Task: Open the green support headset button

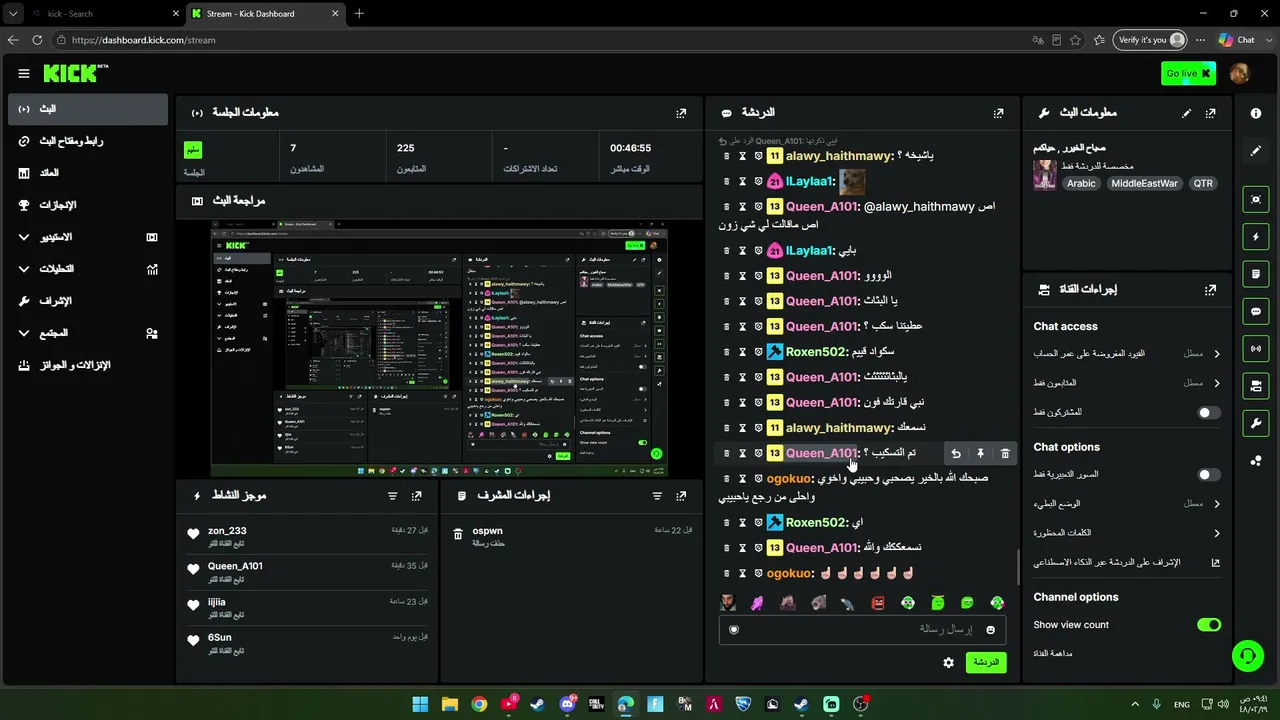Action: point(1247,656)
